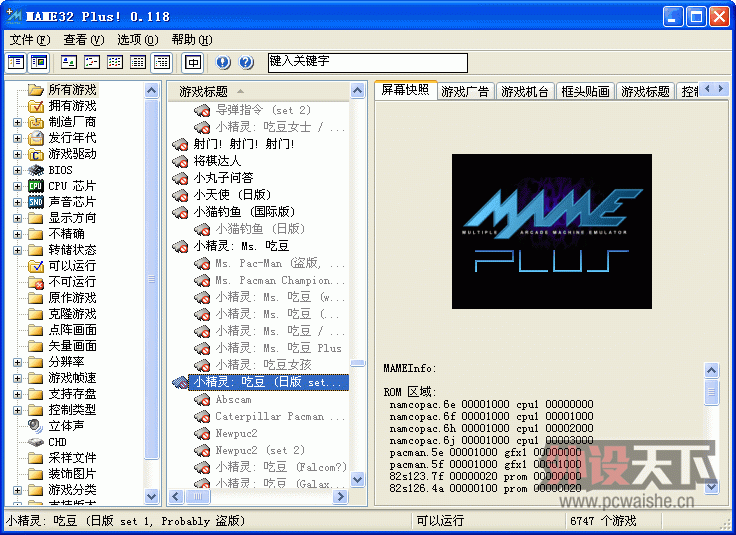Expand the 控制类型 tree node
Screen dimensions: 736x535
(x=17, y=410)
